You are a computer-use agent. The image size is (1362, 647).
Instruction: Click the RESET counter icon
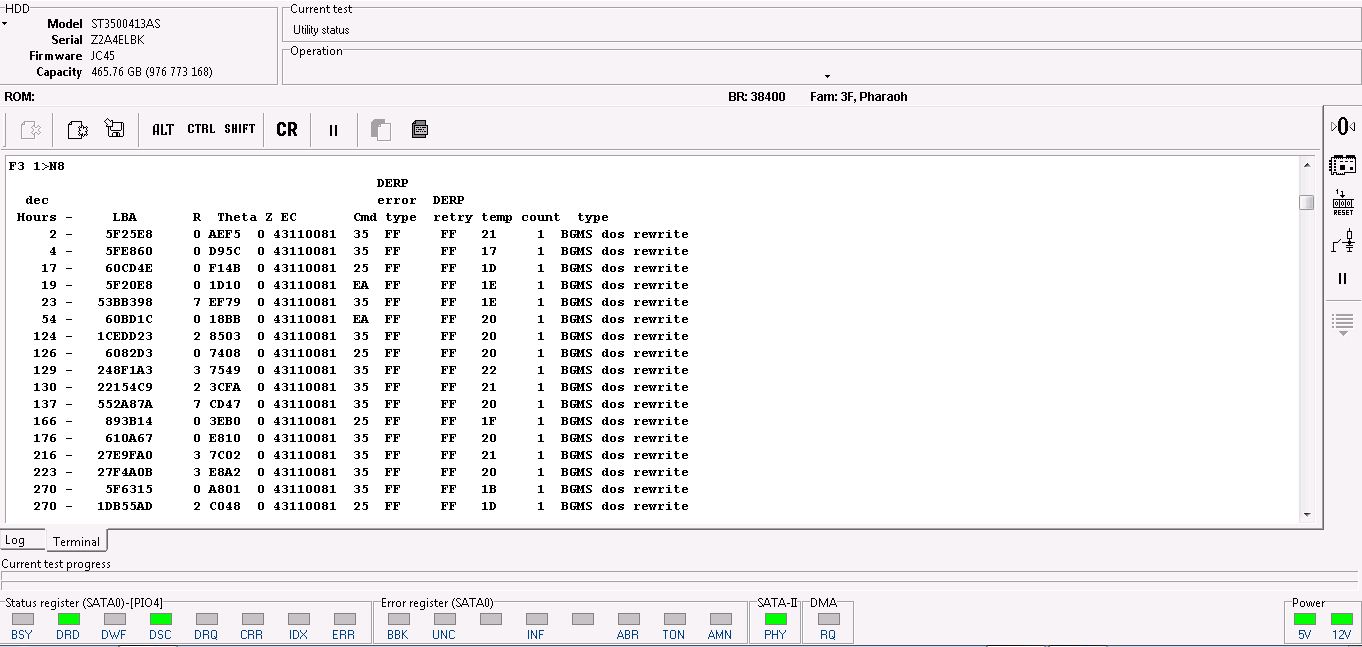tap(1342, 203)
